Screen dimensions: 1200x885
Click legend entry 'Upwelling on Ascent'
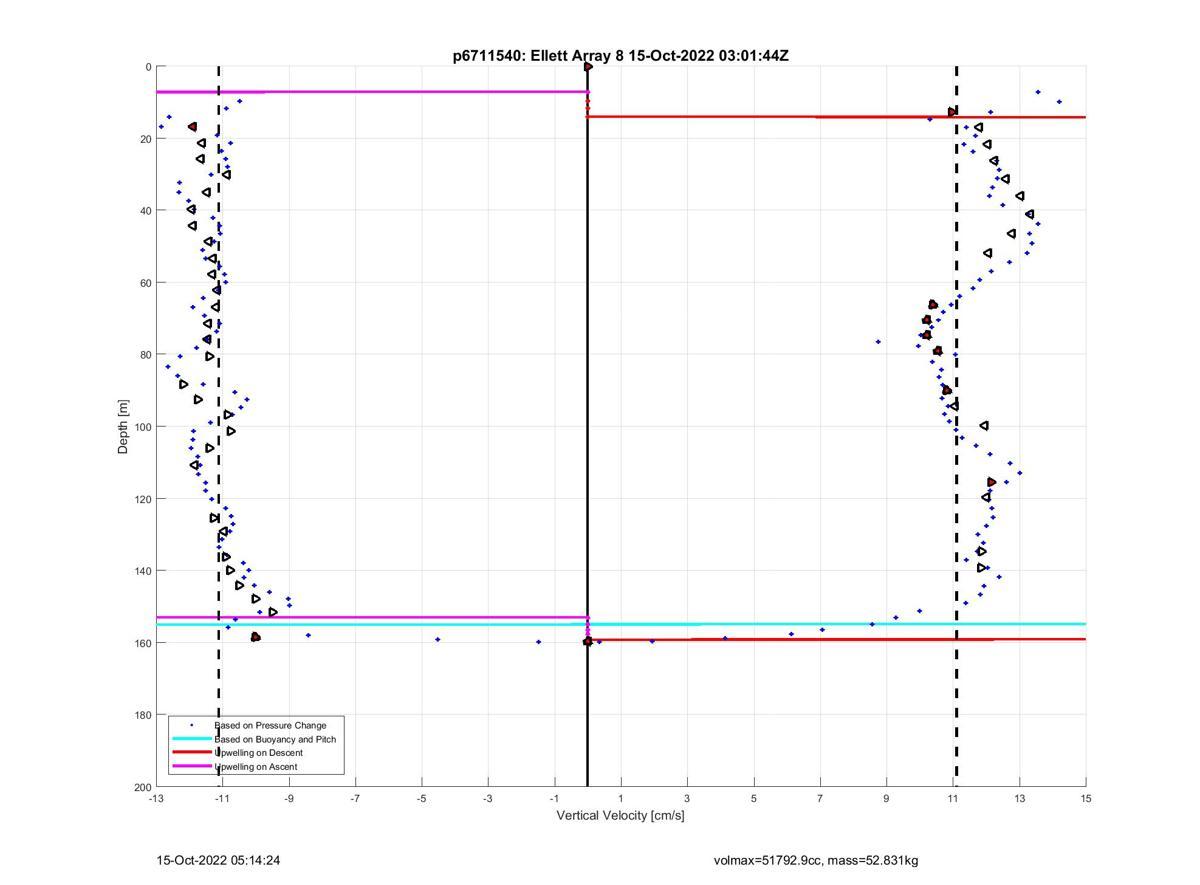[255, 767]
